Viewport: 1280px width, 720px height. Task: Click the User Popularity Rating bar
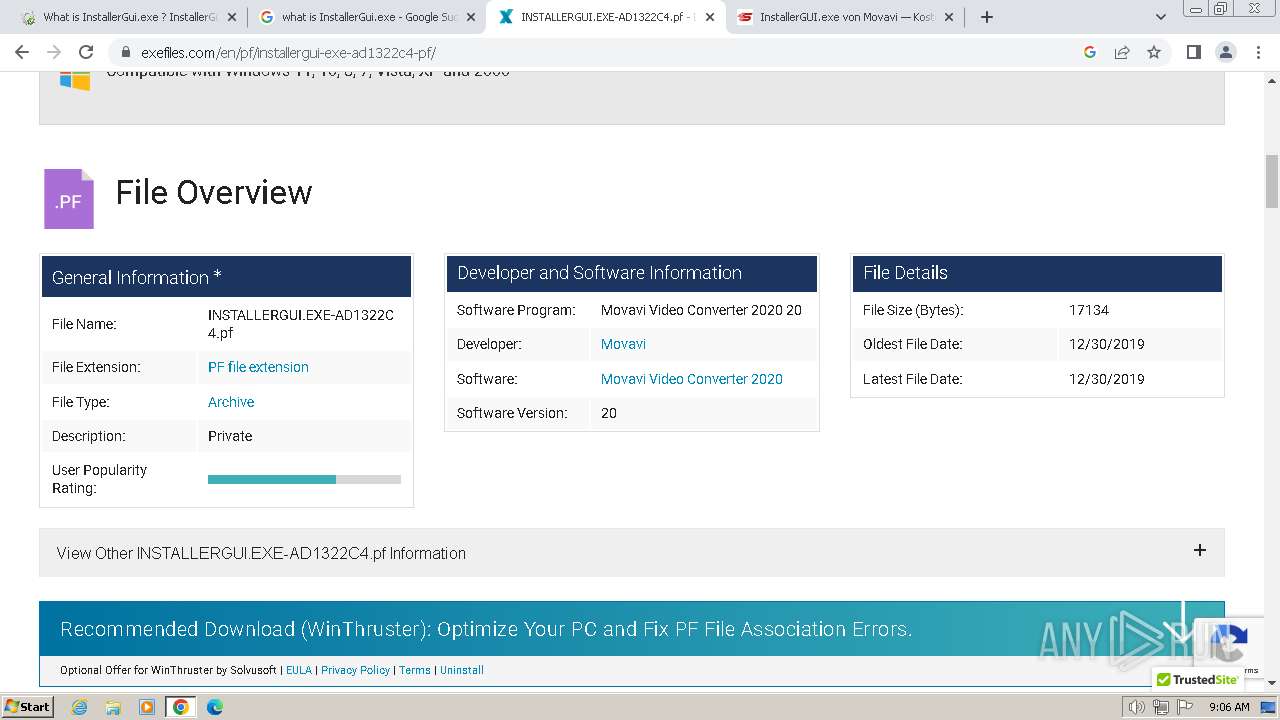[304, 479]
